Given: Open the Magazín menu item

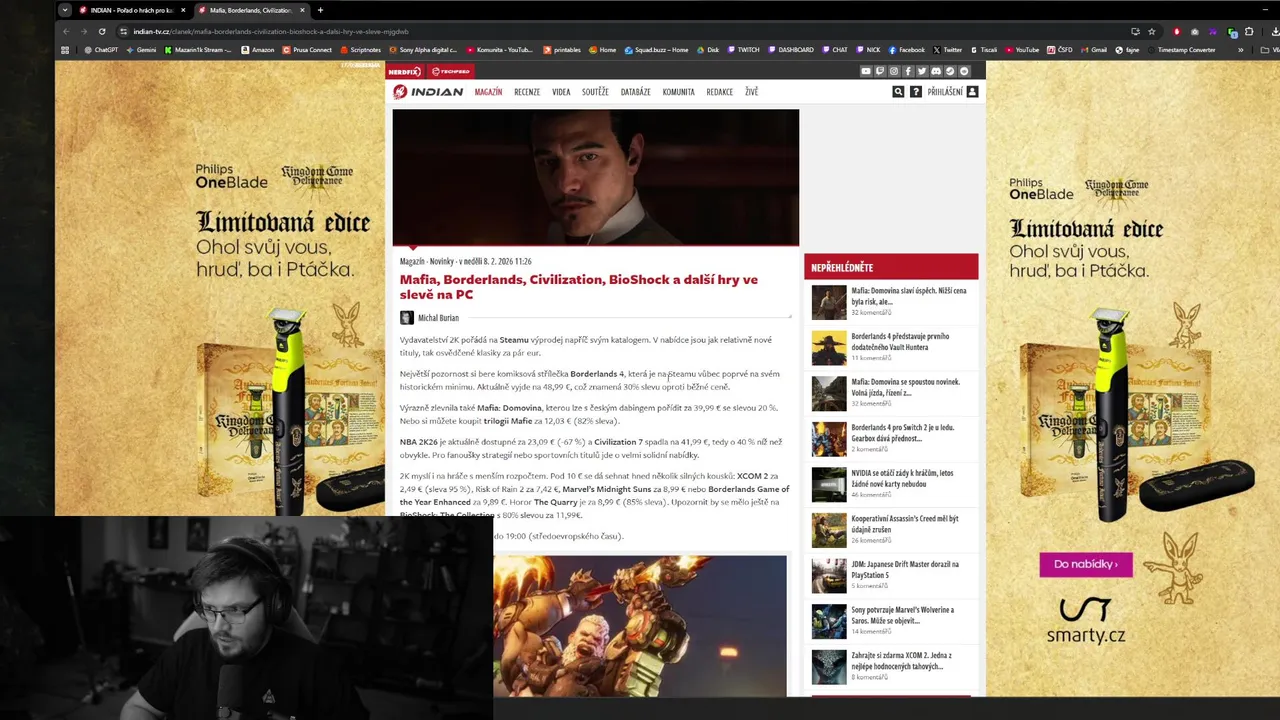Looking at the screenshot, I should click(488, 92).
